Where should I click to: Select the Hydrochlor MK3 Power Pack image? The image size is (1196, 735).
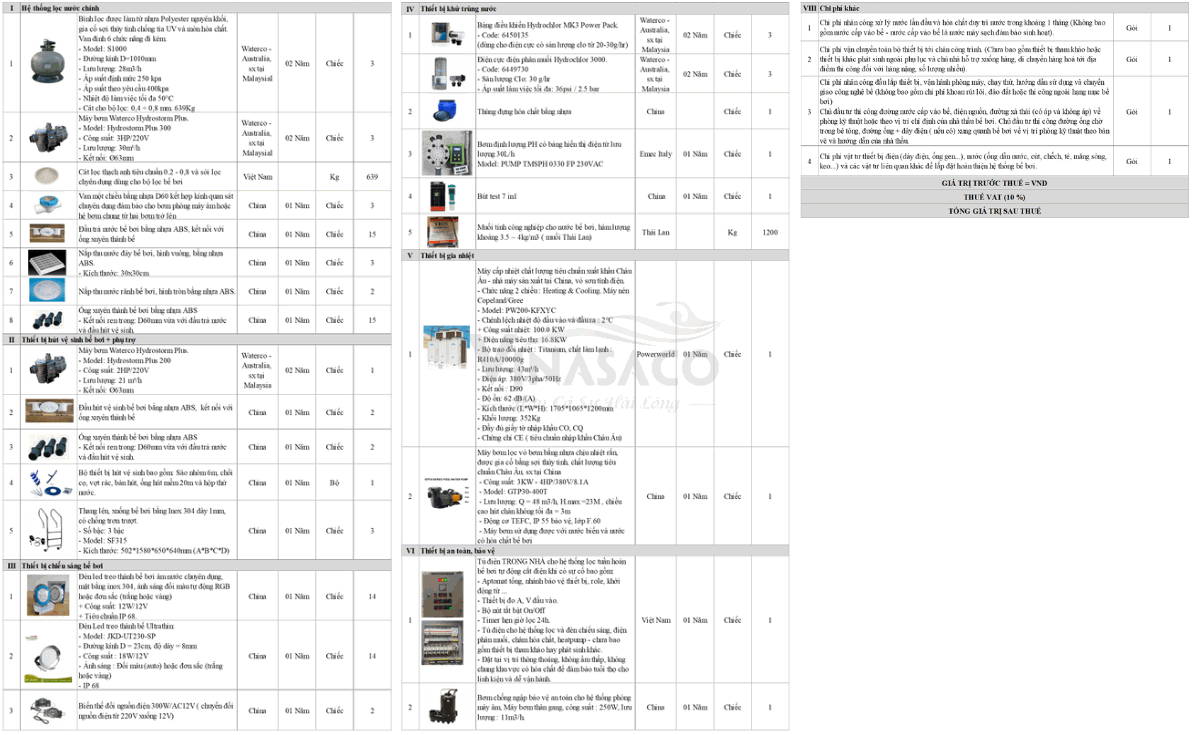[447, 34]
